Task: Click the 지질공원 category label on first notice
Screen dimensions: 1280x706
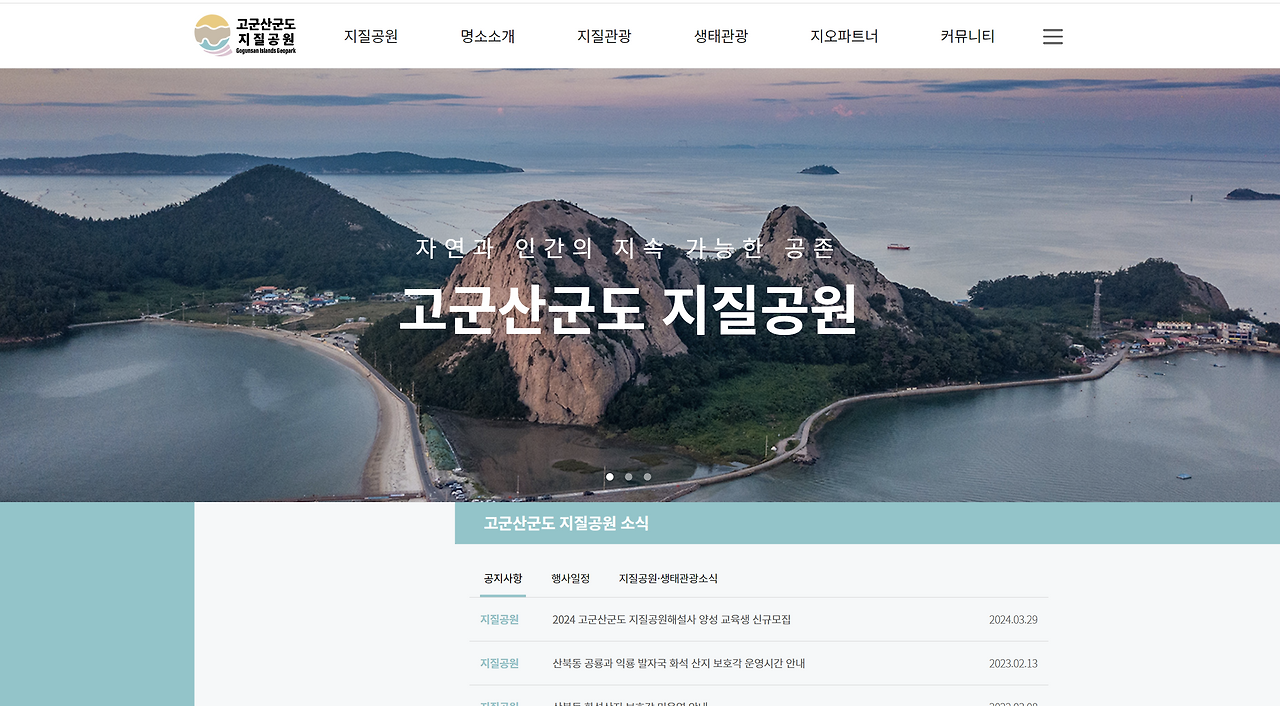Action: tap(500, 620)
